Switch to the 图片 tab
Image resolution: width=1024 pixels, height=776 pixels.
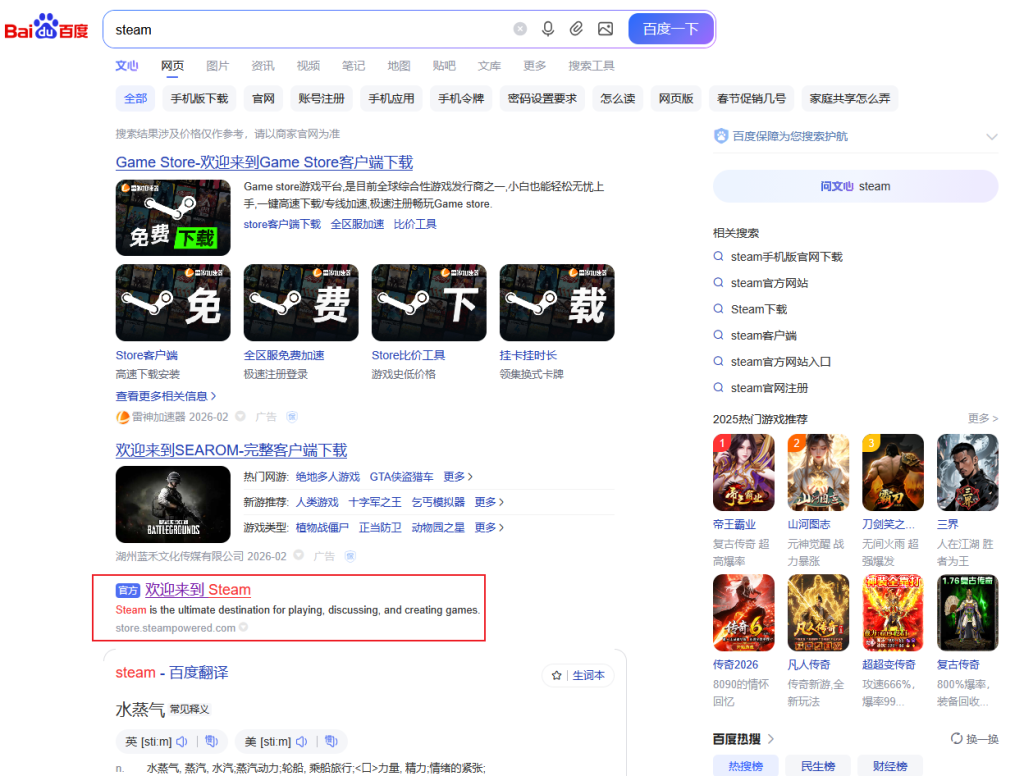click(x=217, y=66)
